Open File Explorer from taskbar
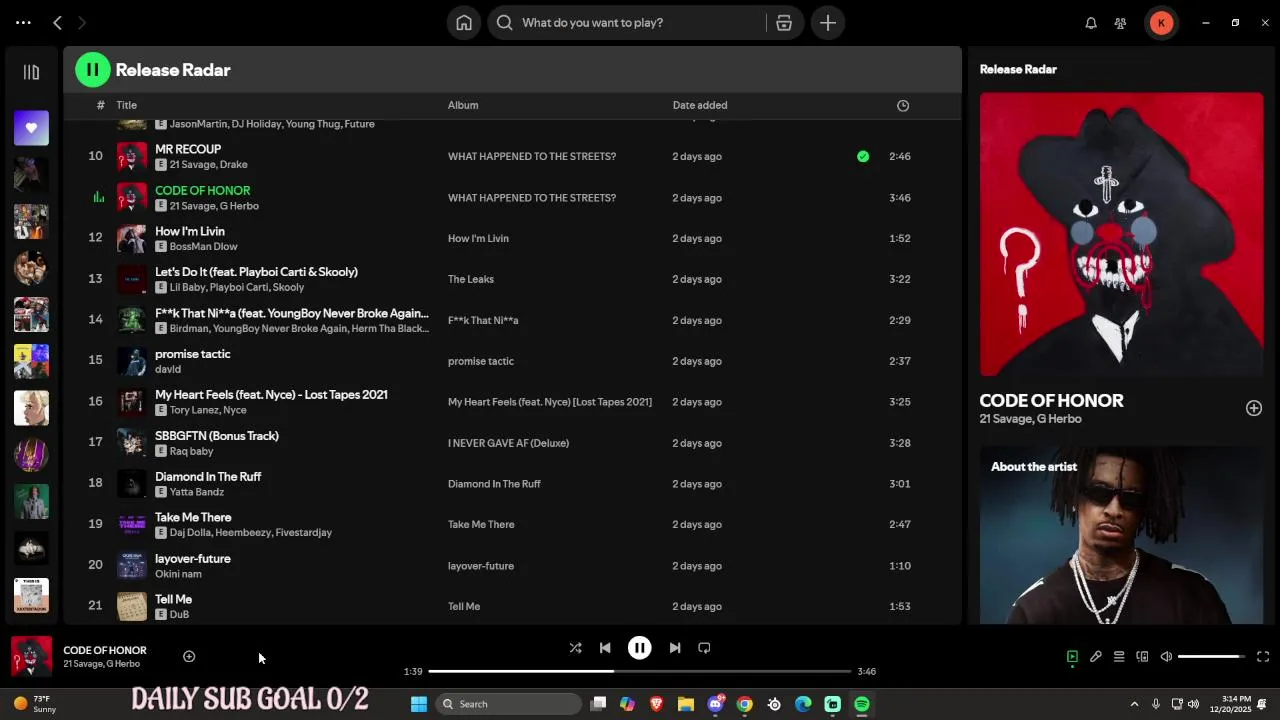This screenshot has width=1280, height=720. click(x=686, y=704)
